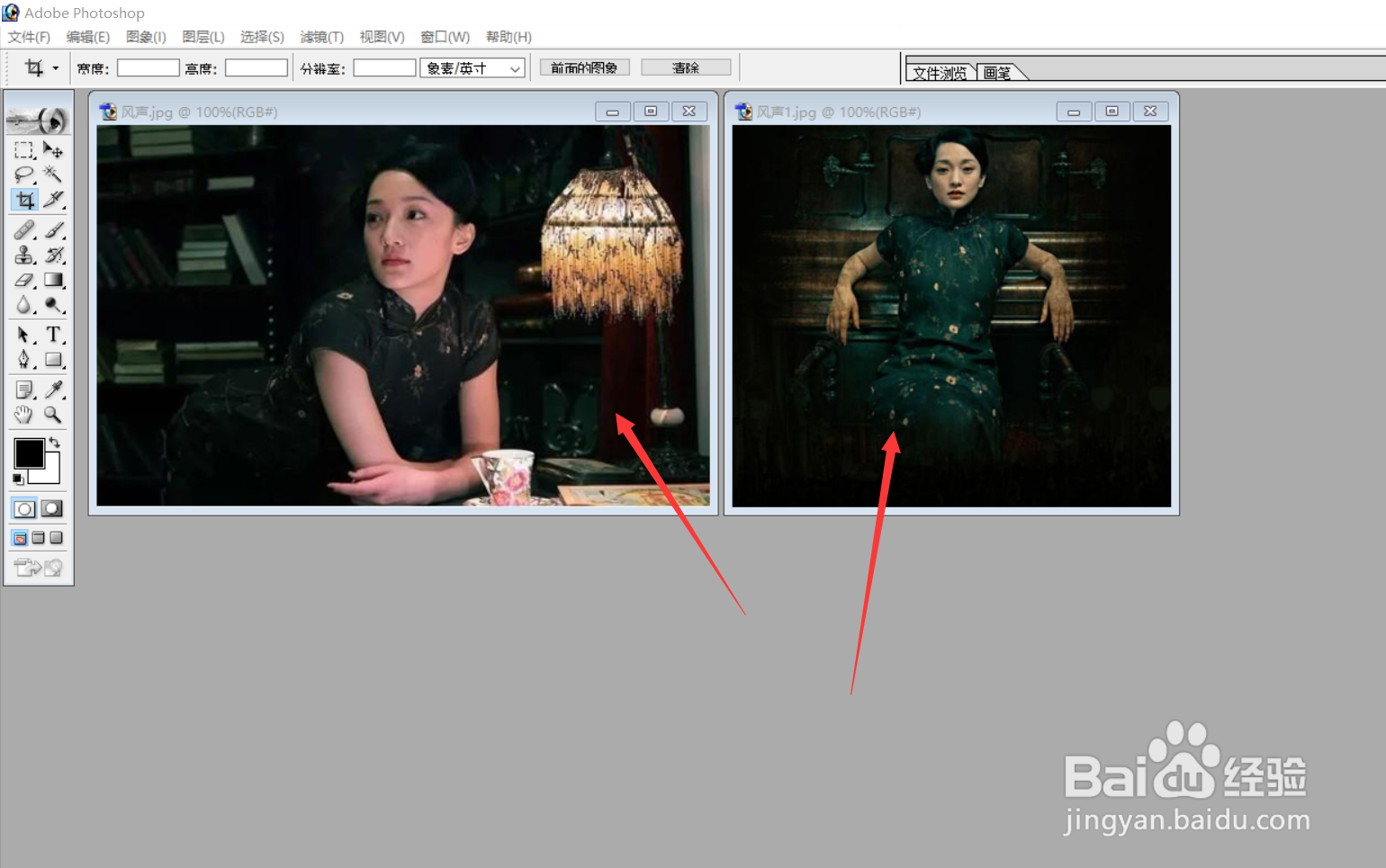The width and height of the screenshot is (1386, 868).
Task: Minimize the 风声1.jpg document window
Action: (x=1074, y=112)
